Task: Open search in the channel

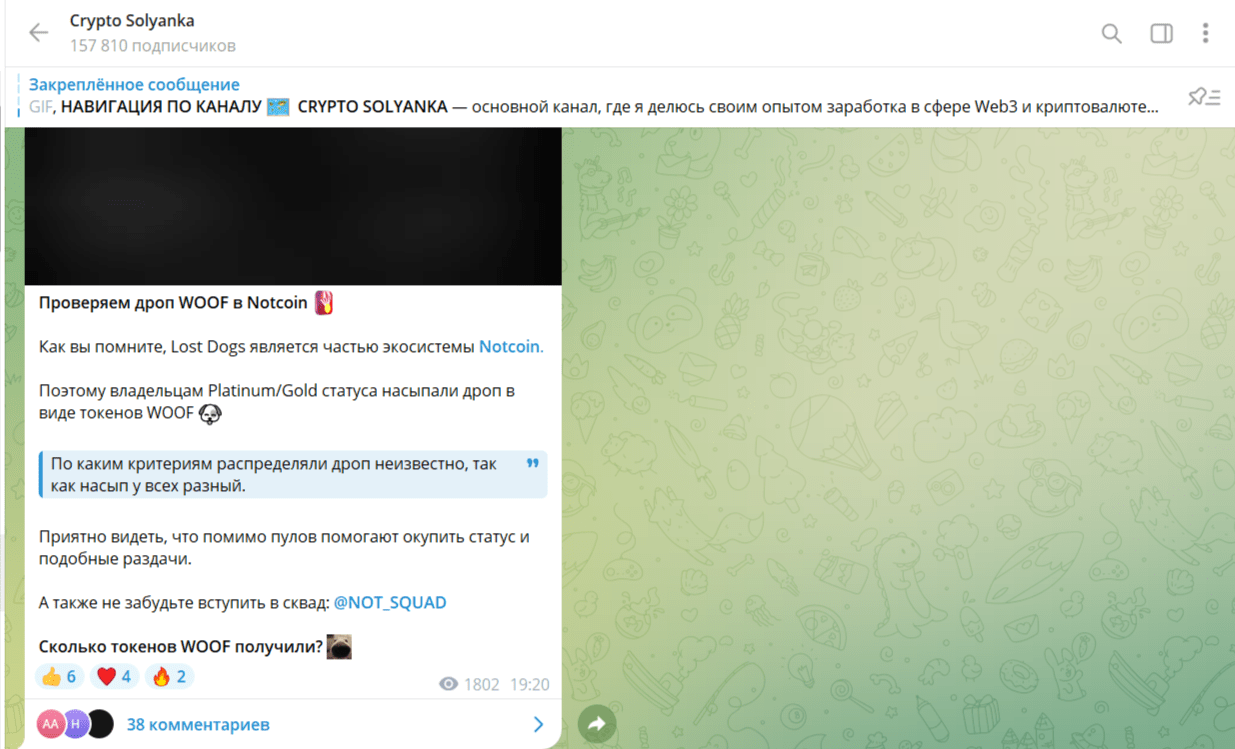Action: (1111, 33)
